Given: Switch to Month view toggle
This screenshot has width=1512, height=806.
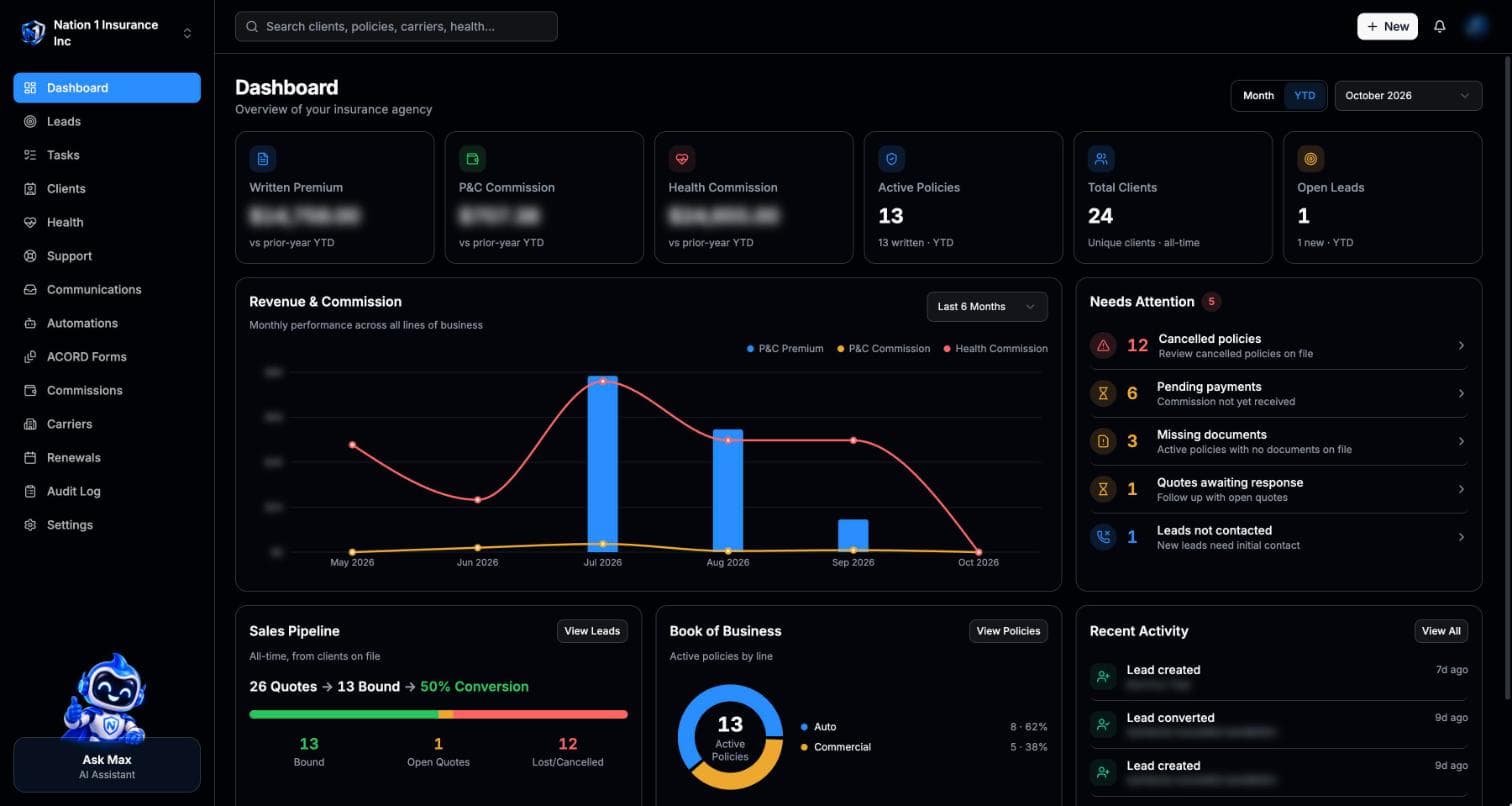Looking at the screenshot, I should (1258, 96).
